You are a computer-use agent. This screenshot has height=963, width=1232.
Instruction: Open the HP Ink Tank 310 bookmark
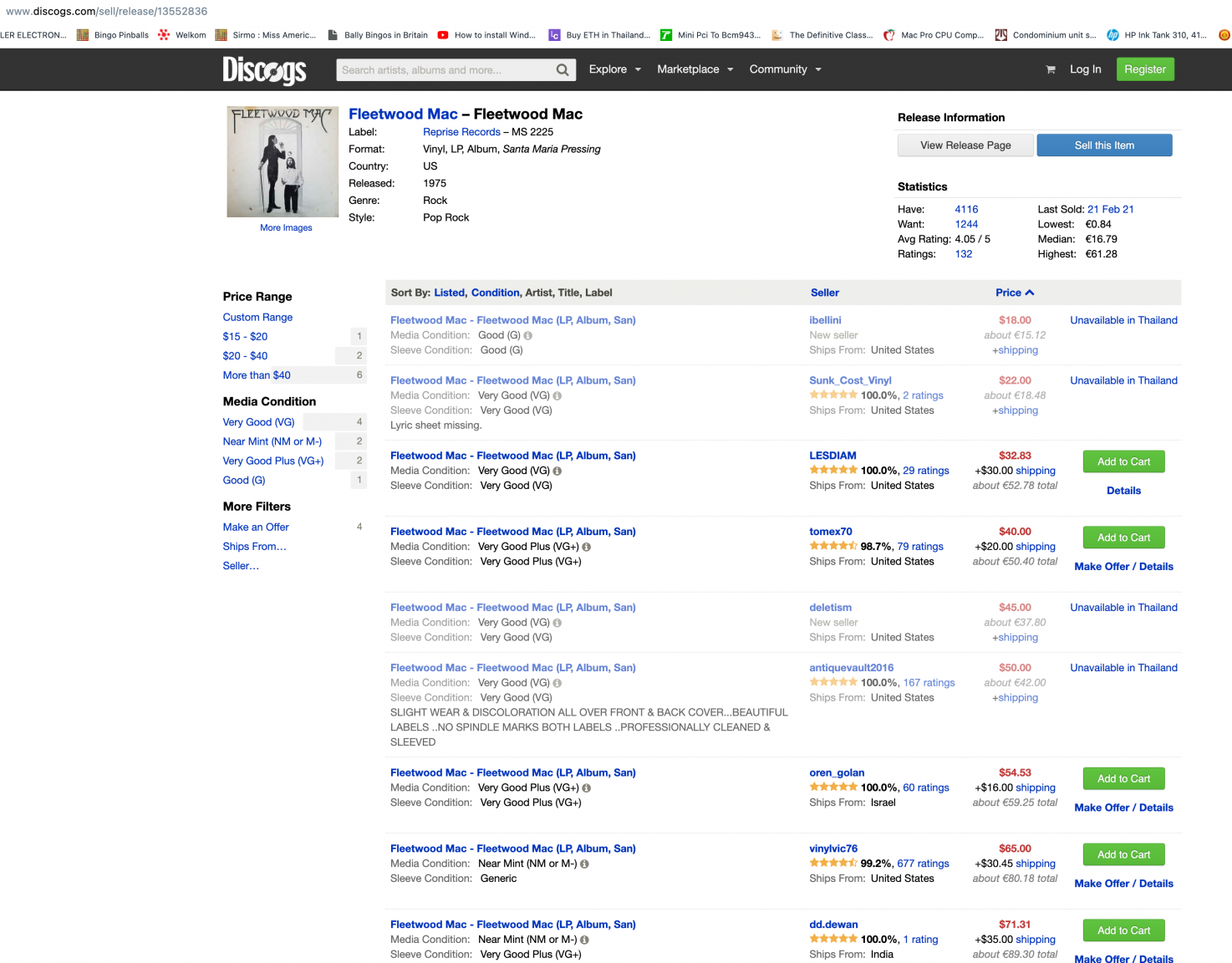[1157, 35]
